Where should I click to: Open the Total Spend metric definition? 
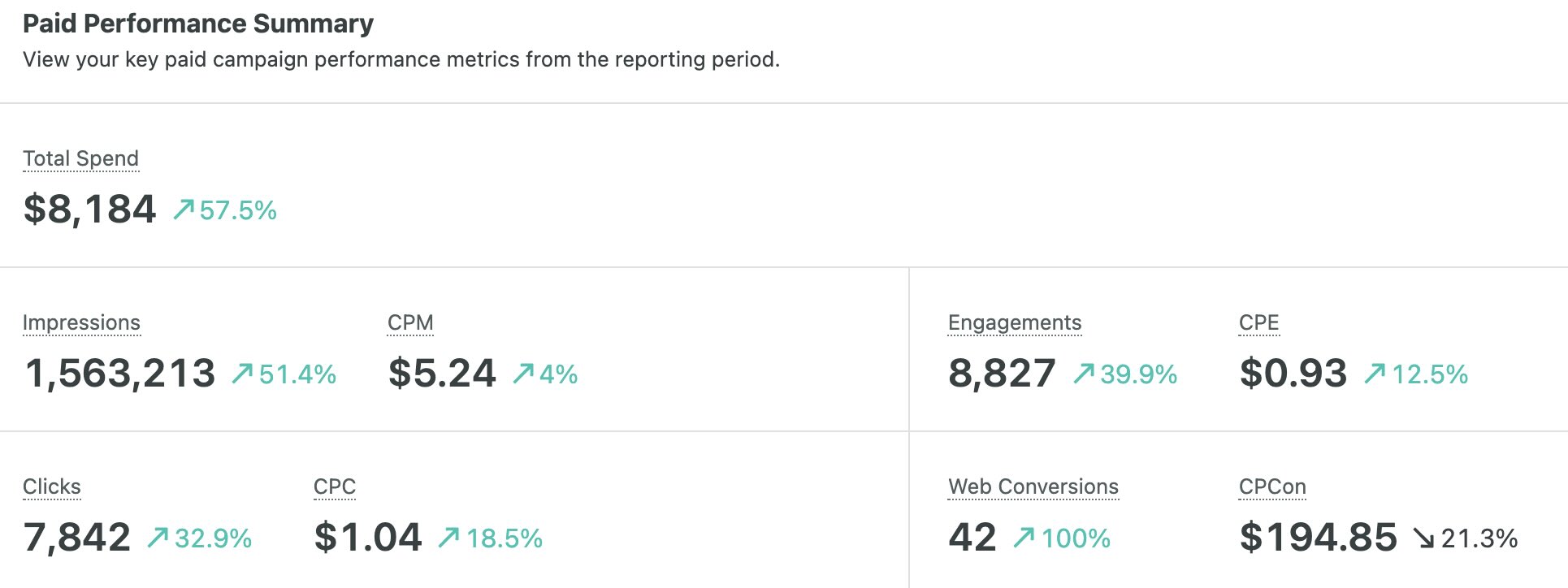coord(81,158)
